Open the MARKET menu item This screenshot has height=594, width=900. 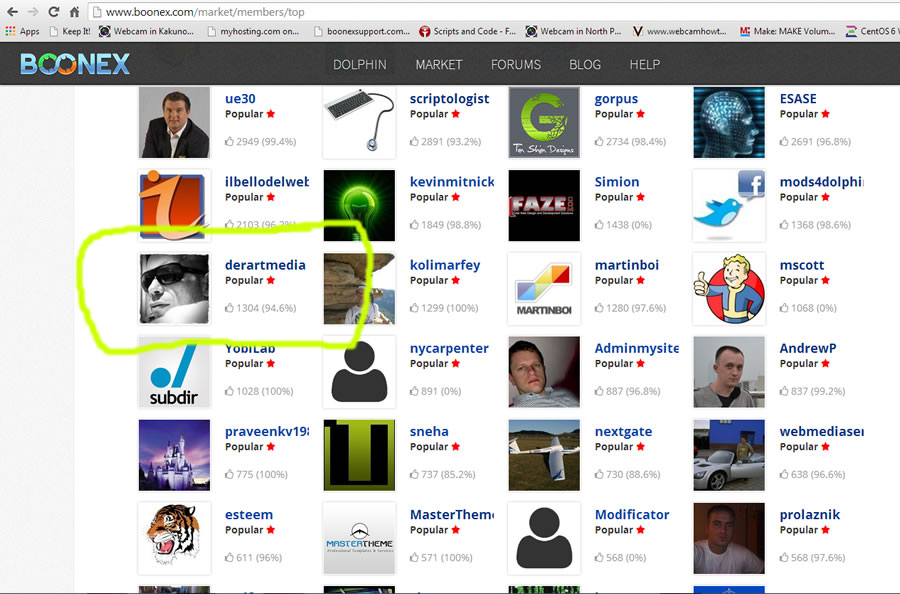(x=439, y=65)
